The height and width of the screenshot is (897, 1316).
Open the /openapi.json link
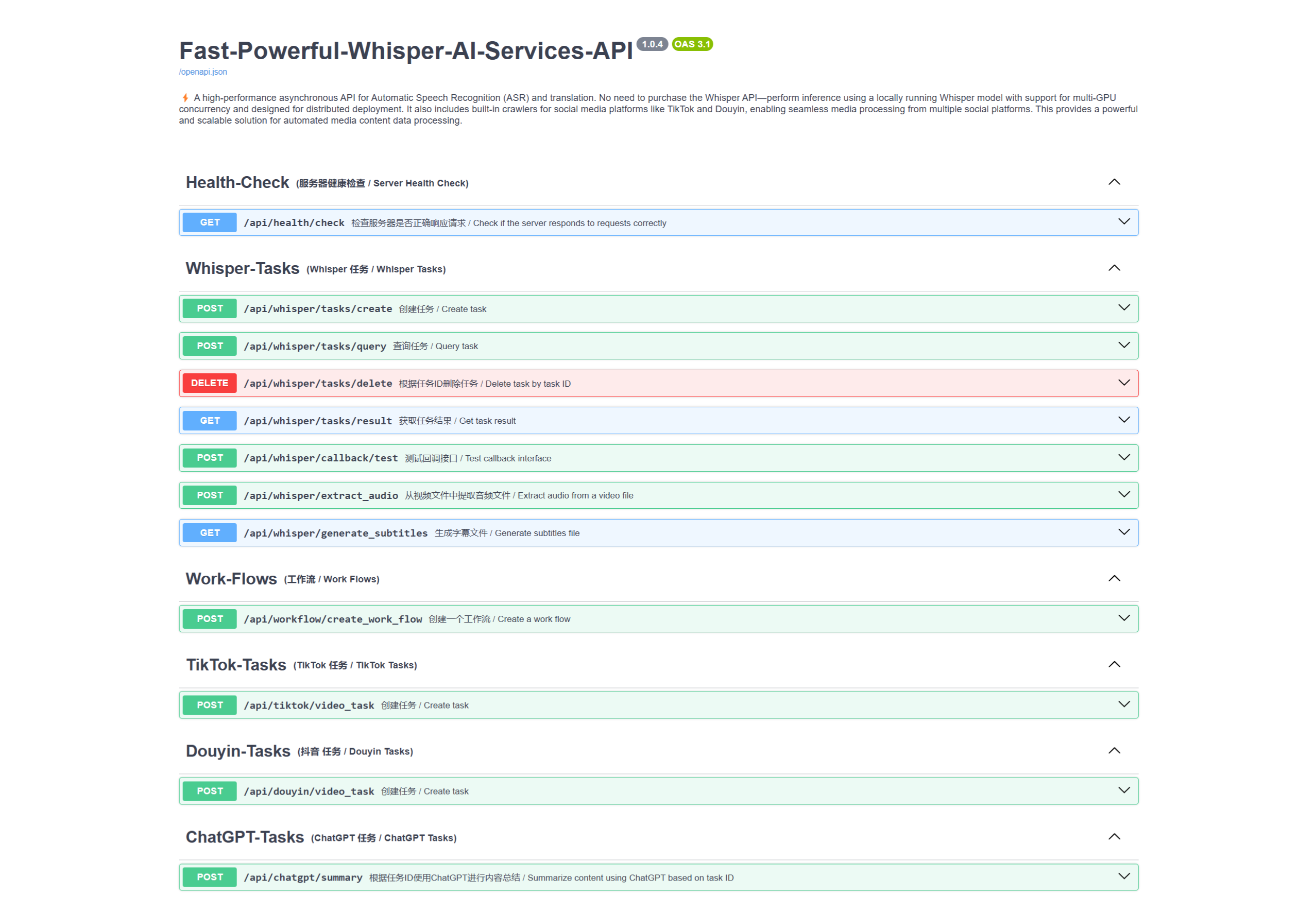[x=203, y=72]
